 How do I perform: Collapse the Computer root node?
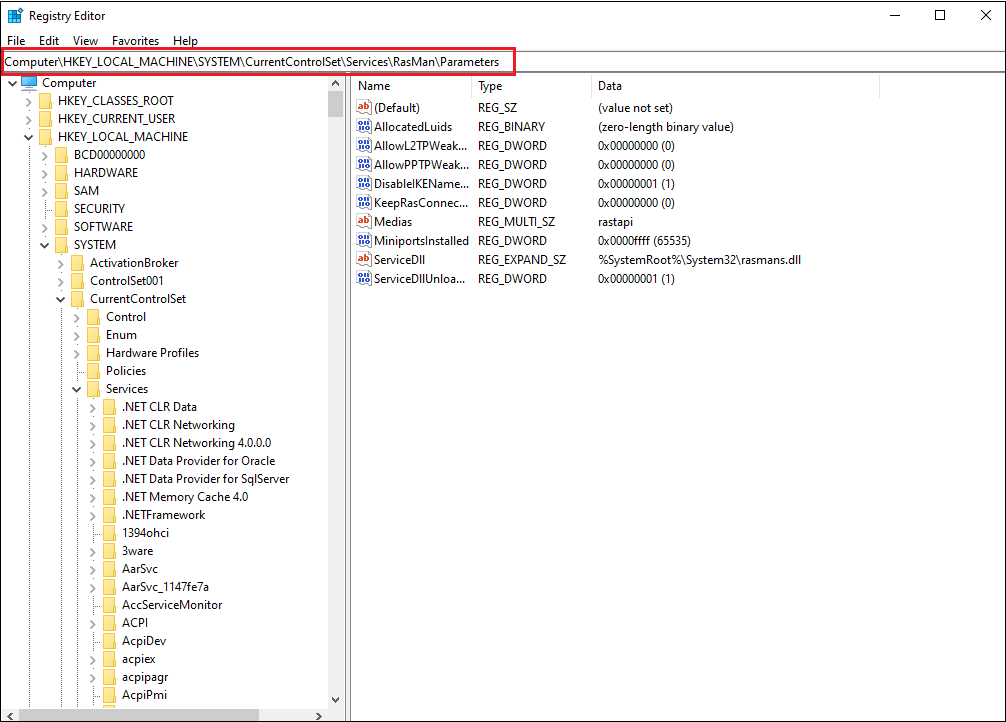pos(12,83)
